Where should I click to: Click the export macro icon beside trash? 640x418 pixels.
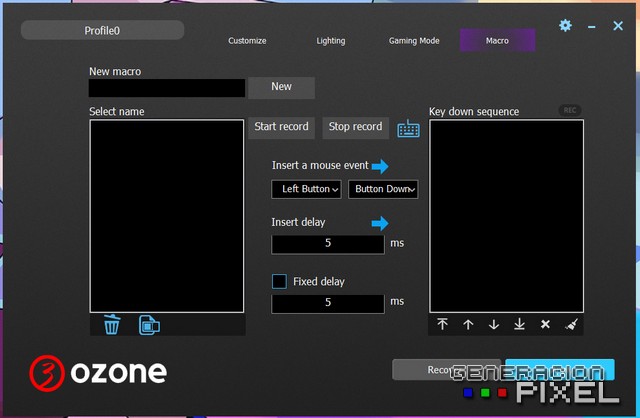pos(149,324)
